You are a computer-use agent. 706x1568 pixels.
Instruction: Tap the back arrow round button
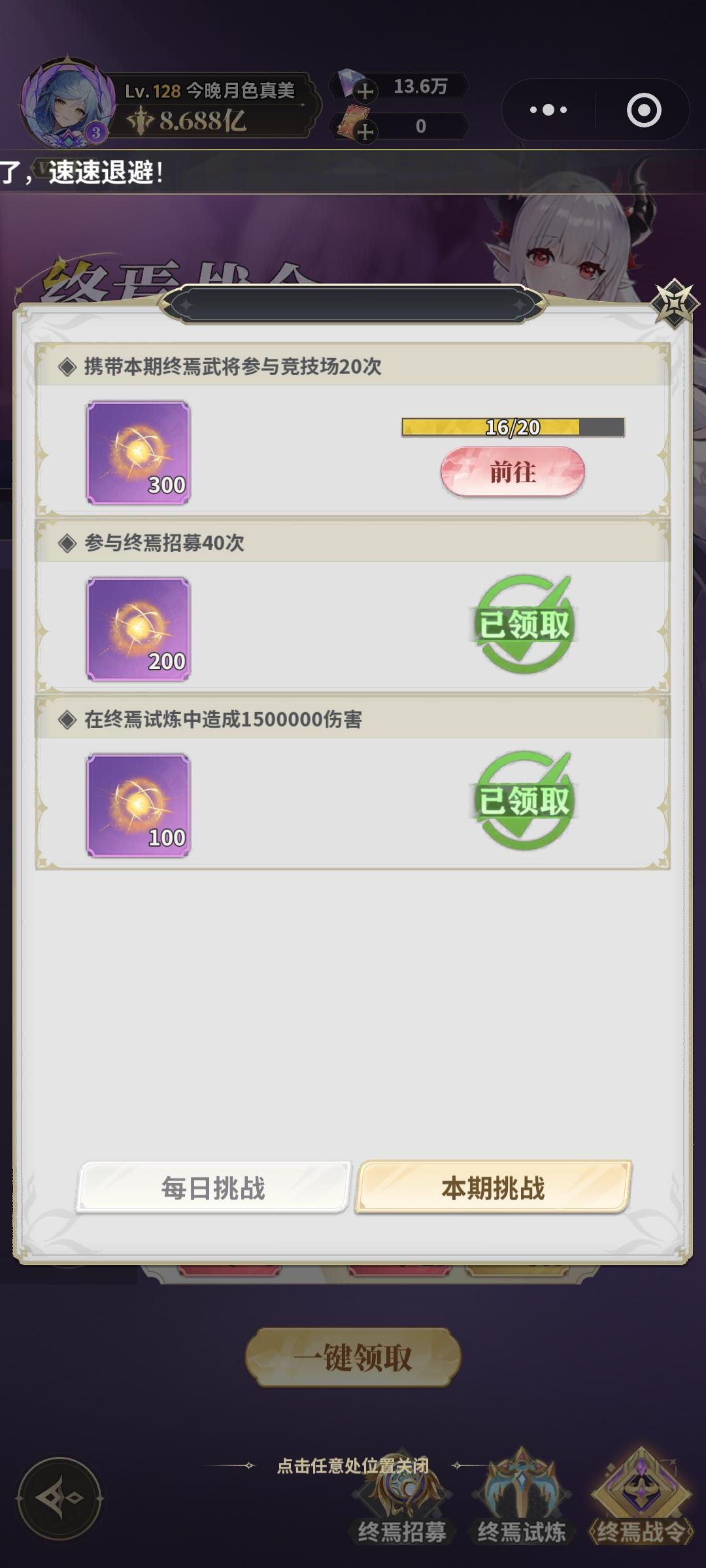point(59,1497)
